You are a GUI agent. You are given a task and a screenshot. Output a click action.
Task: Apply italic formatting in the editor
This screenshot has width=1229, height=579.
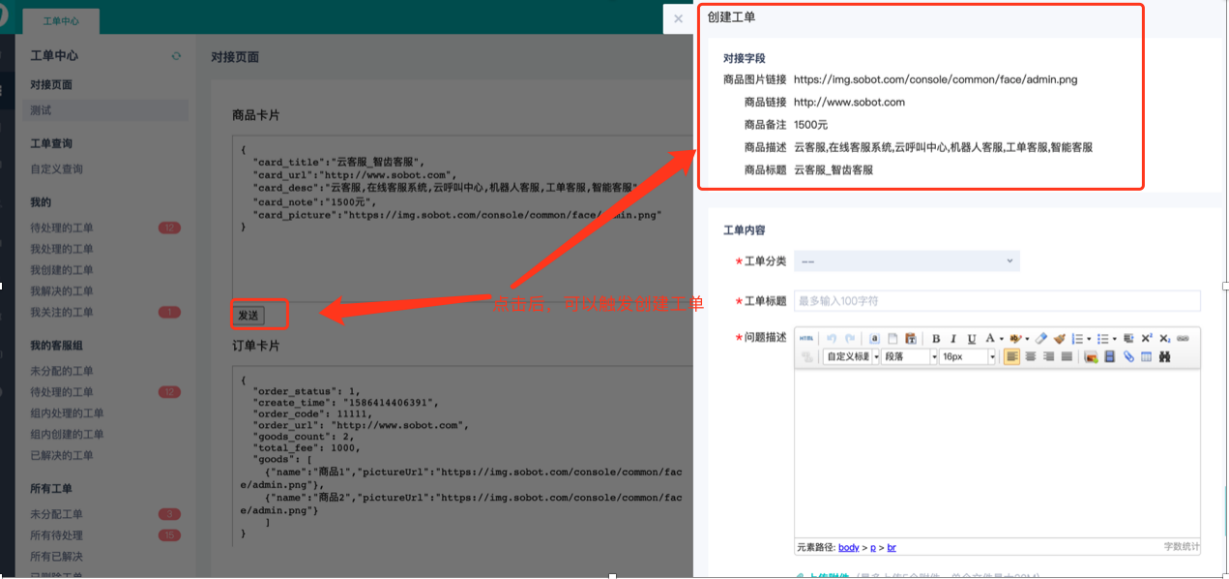(x=953, y=338)
